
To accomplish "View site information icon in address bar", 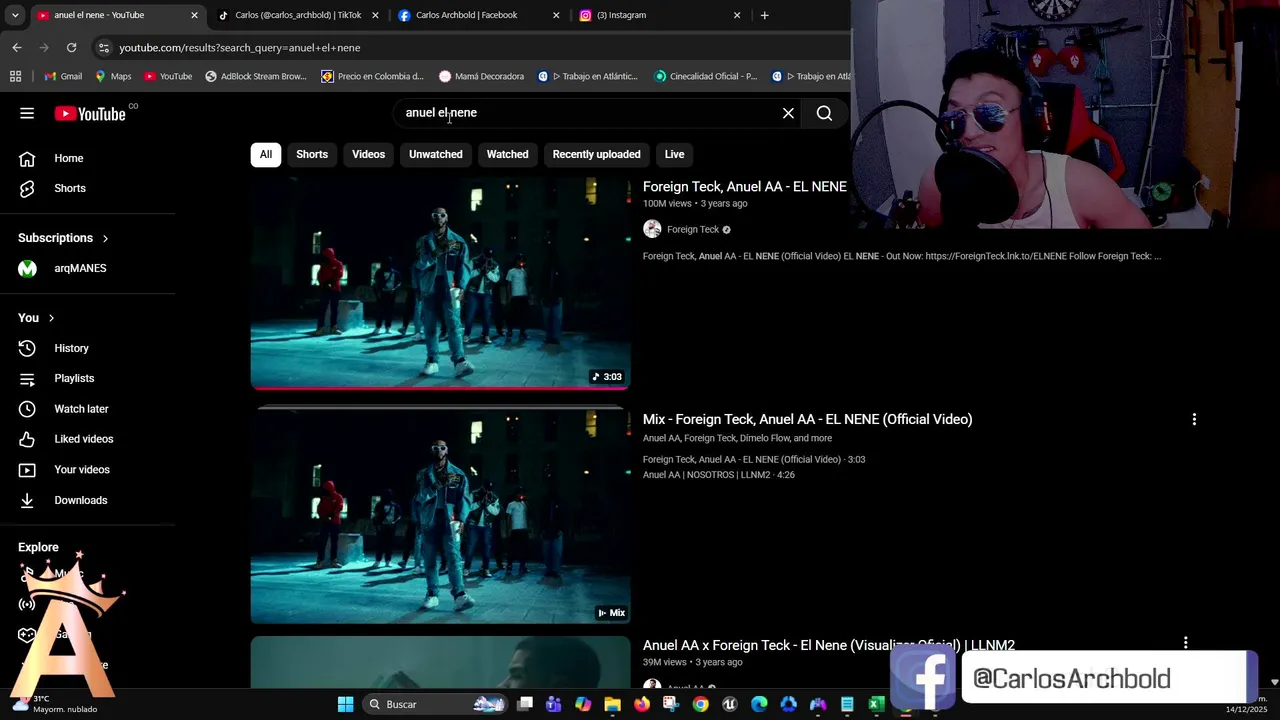I will click(104, 47).
